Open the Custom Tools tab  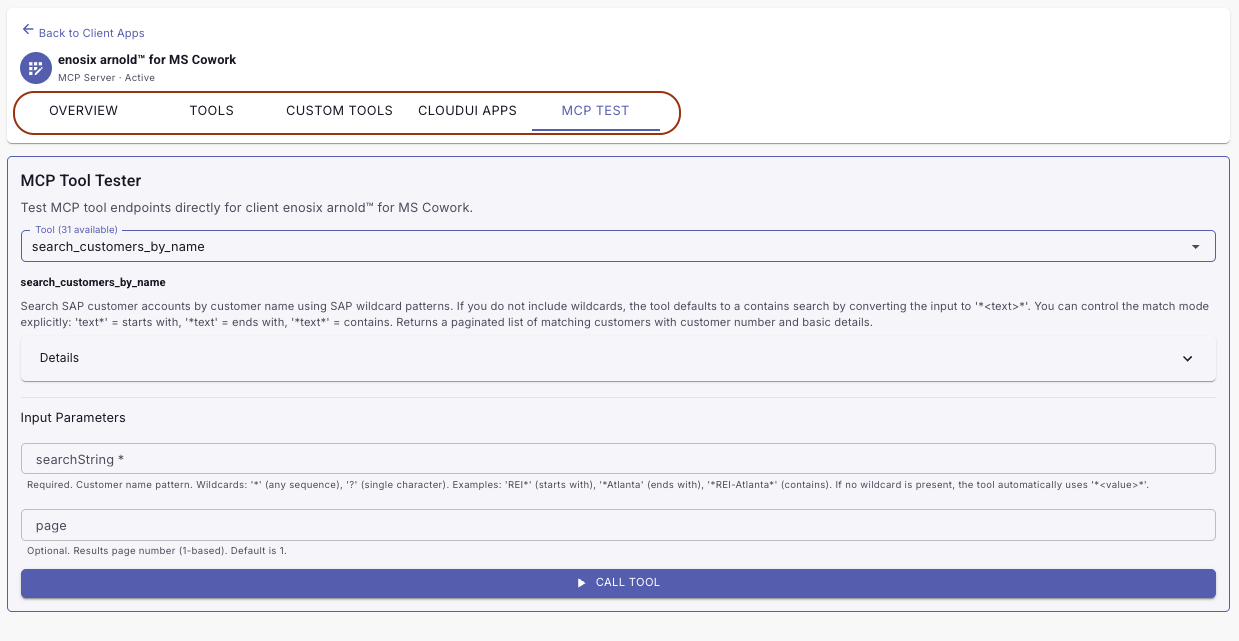(339, 111)
